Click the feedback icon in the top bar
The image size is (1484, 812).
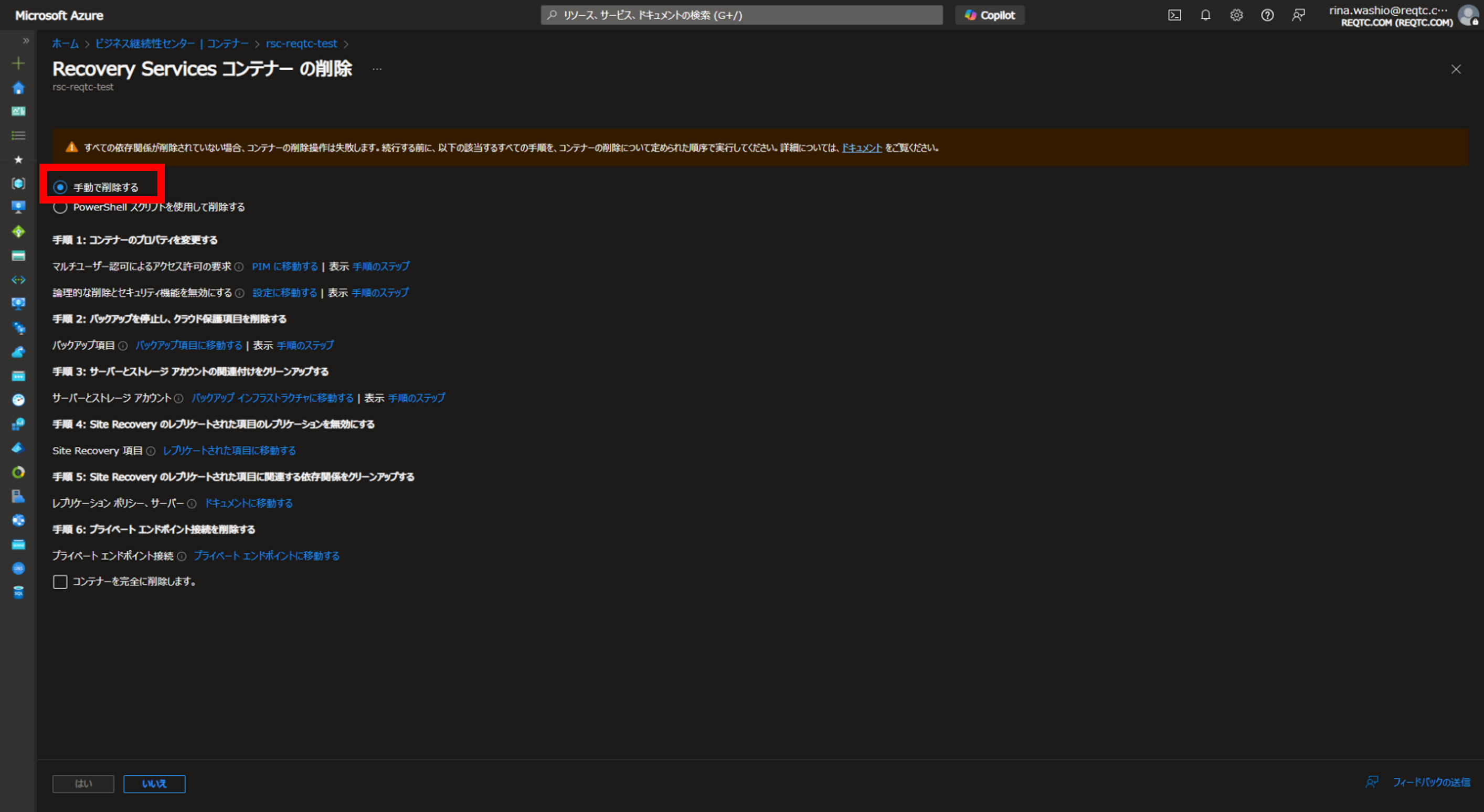1298,16
